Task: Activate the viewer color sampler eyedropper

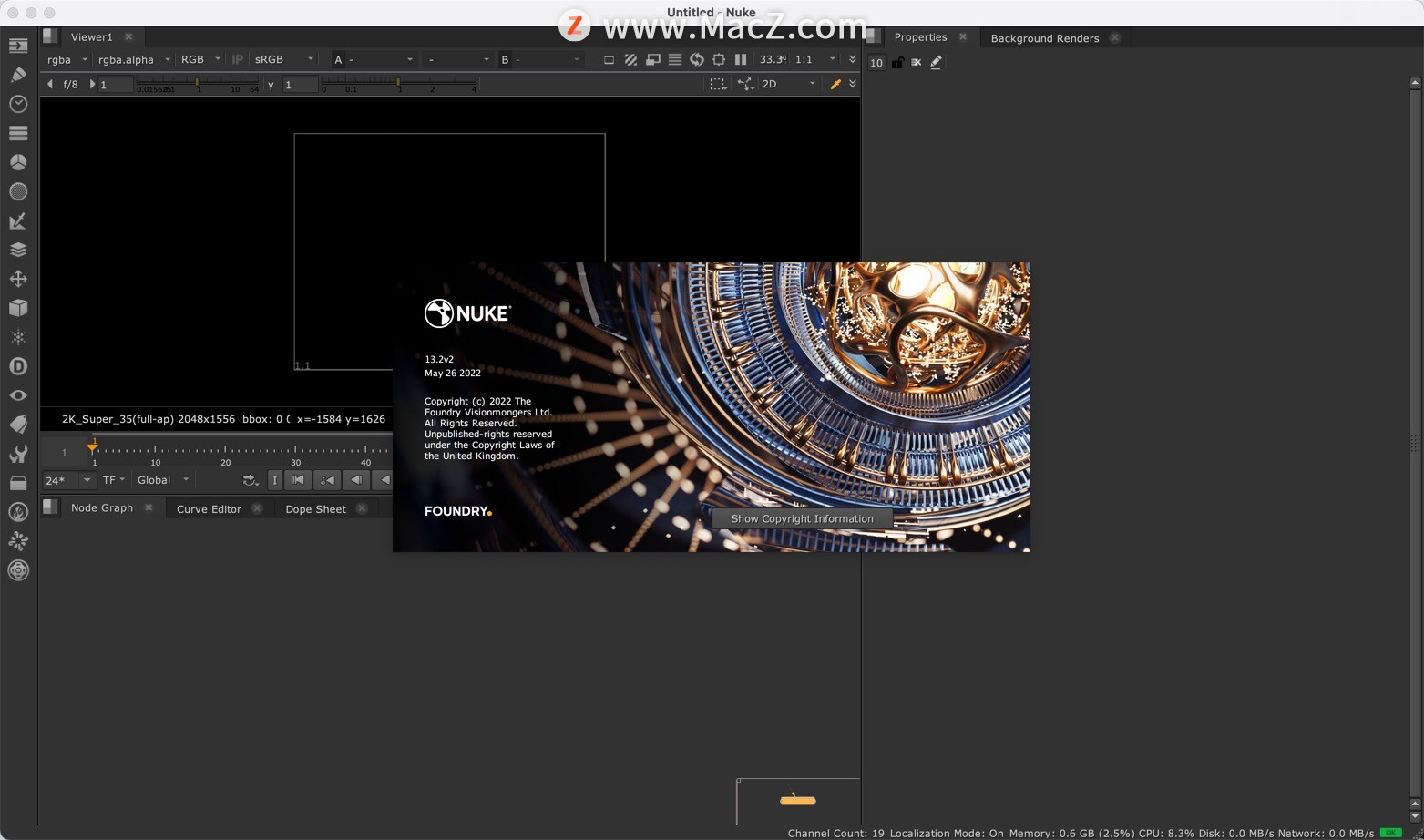Action: 835,83
